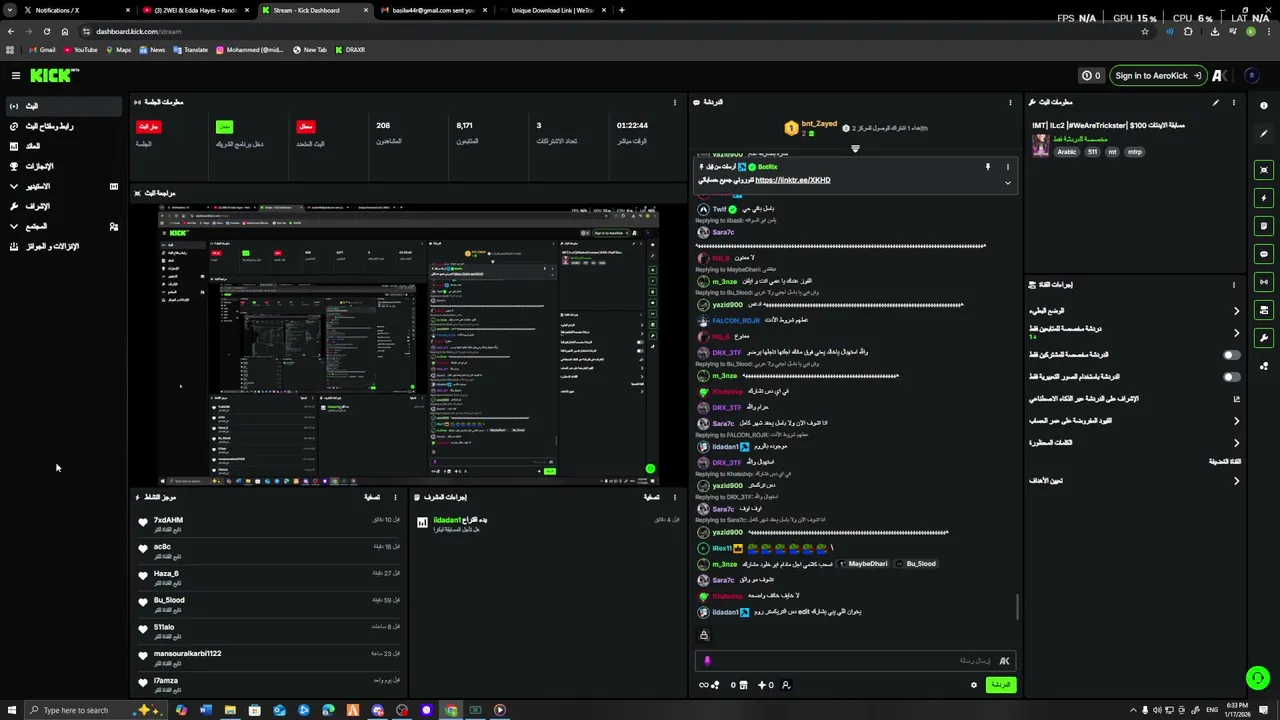Open the three-dot menu of the stream info panel

pyautogui.click(x=1233, y=102)
